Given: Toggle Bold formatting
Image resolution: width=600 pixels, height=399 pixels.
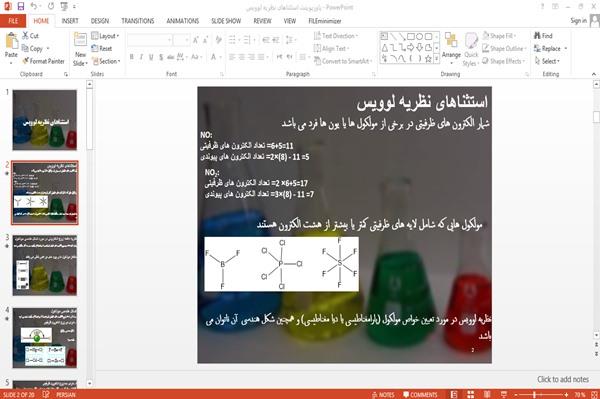Looking at the screenshot, I should tap(132, 57).
